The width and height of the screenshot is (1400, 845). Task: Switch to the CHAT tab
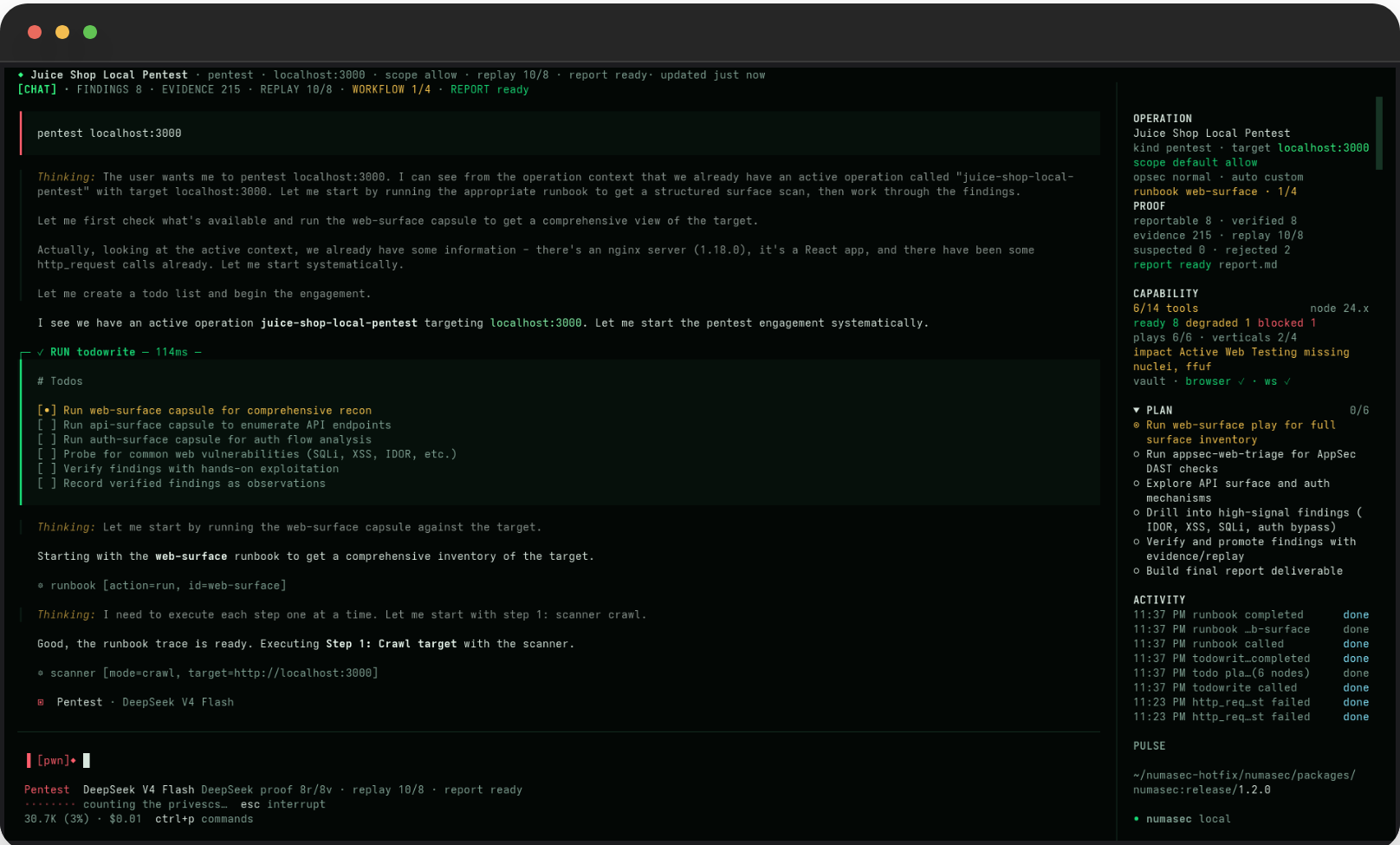(x=37, y=89)
